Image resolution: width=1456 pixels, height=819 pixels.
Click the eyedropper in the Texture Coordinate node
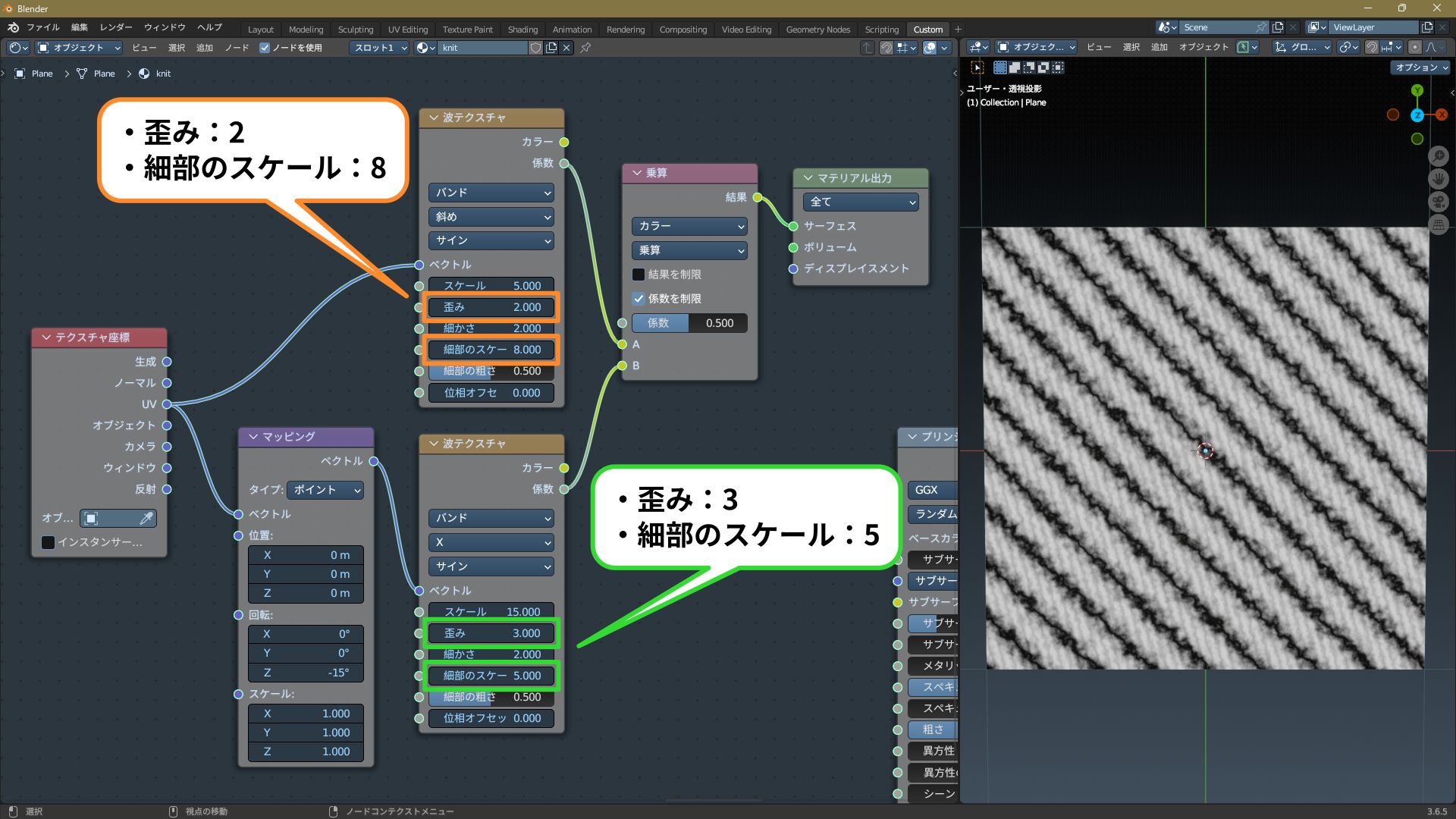click(x=146, y=518)
